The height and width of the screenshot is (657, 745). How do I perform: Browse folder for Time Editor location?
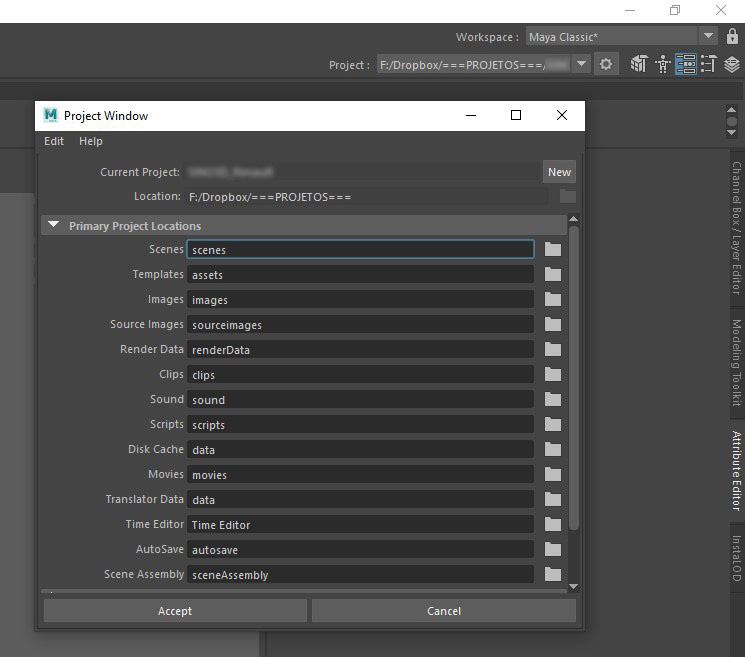[x=553, y=524]
